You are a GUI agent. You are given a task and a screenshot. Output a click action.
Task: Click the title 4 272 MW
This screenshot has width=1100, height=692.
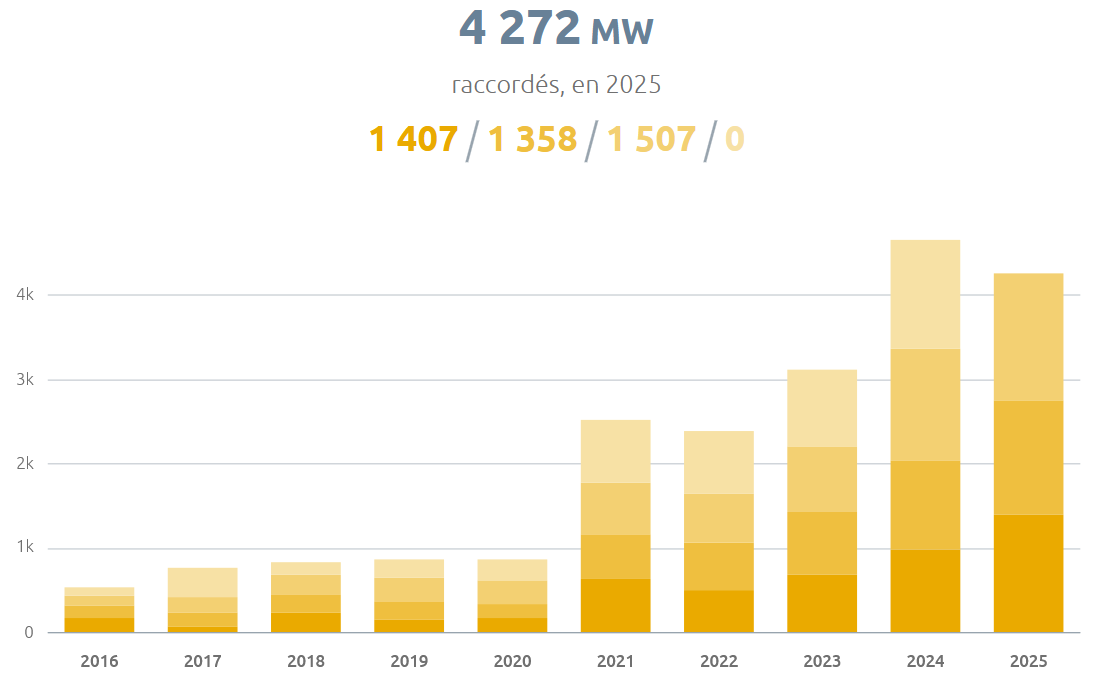555,31
